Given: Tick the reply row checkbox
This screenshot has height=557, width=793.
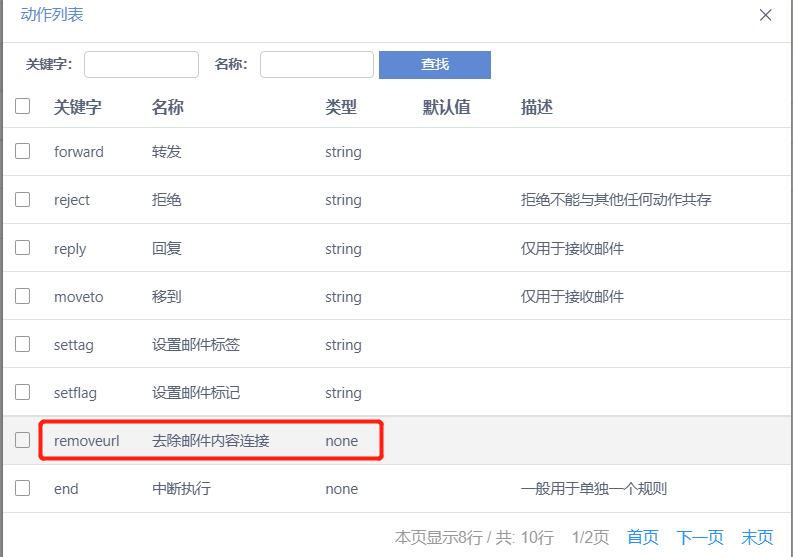Looking at the screenshot, I should pos(23,248).
